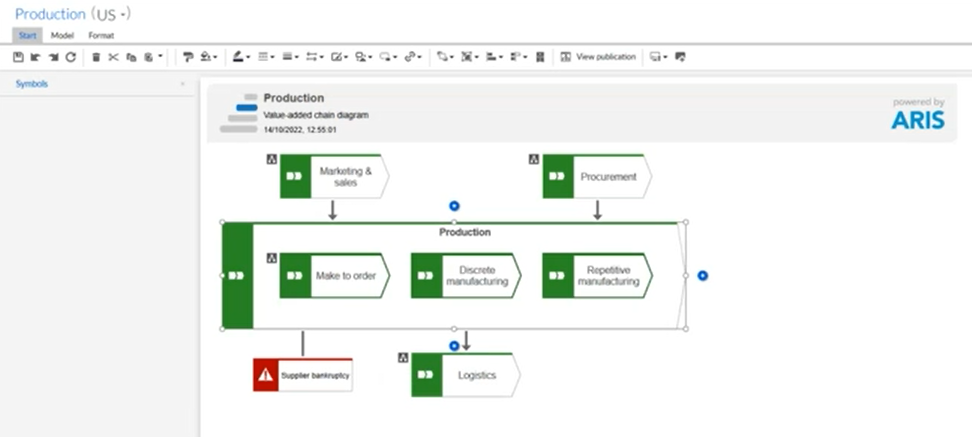Click the Cut scissors icon
The height and width of the screenshot is (437, 972).
click(113, 57)
